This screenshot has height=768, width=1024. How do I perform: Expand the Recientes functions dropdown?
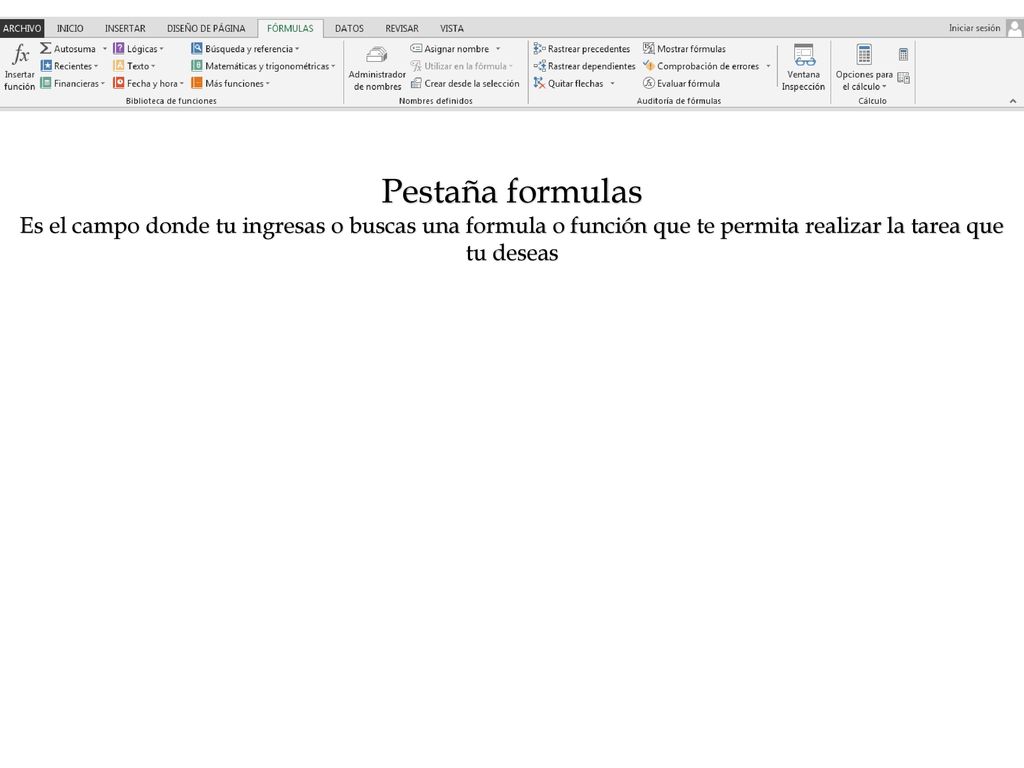(96, 66)
